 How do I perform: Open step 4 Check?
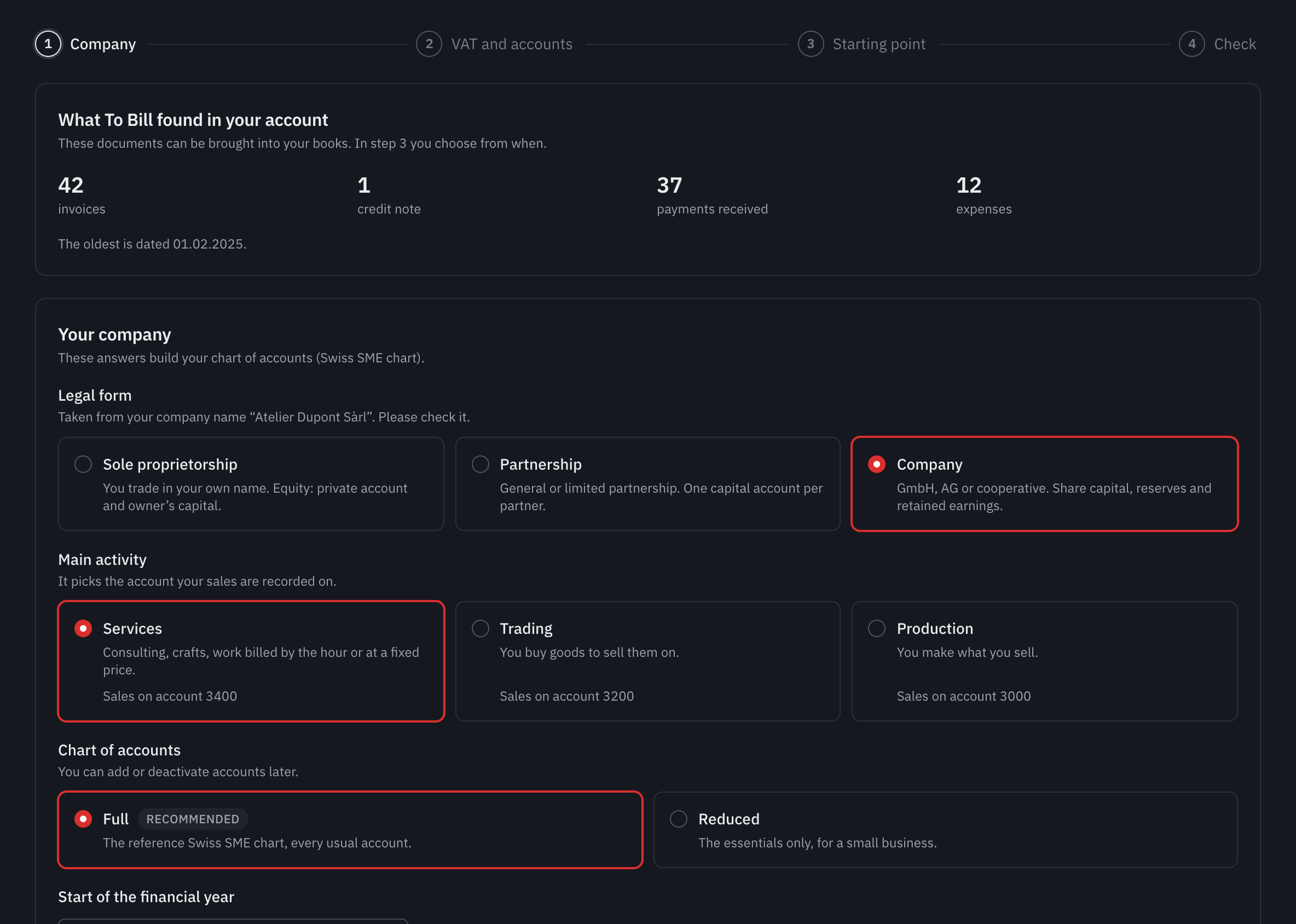coord(1217,44)
